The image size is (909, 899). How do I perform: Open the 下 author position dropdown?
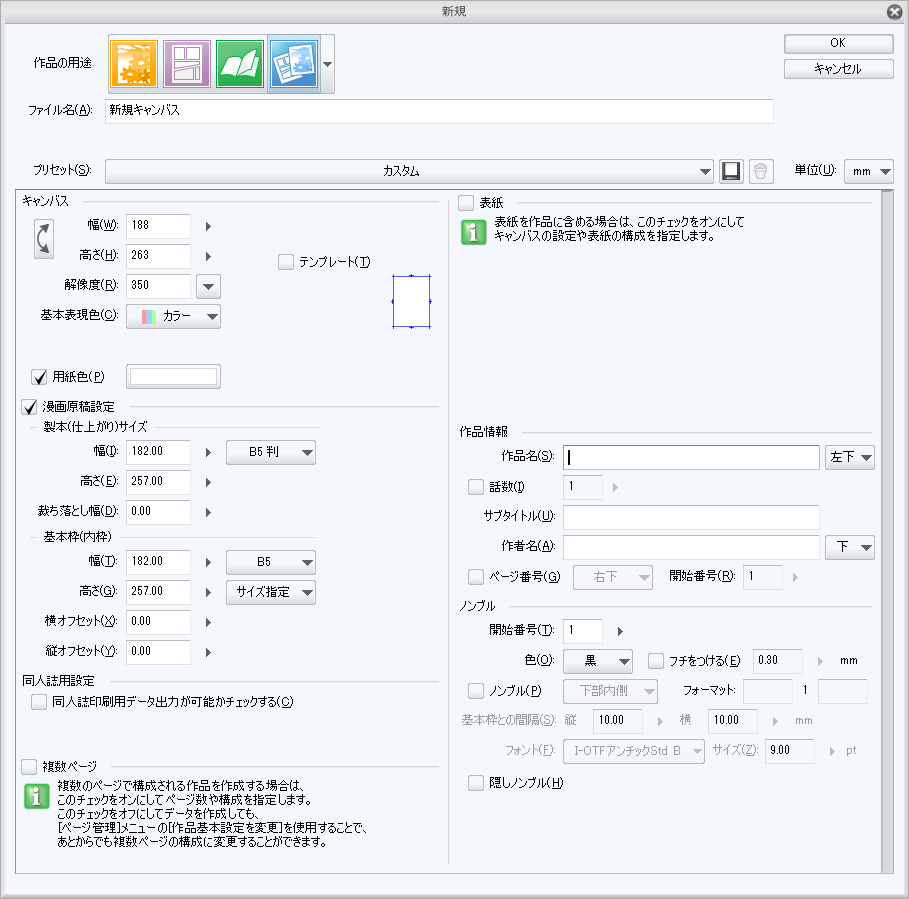click(x=850, y=547)
